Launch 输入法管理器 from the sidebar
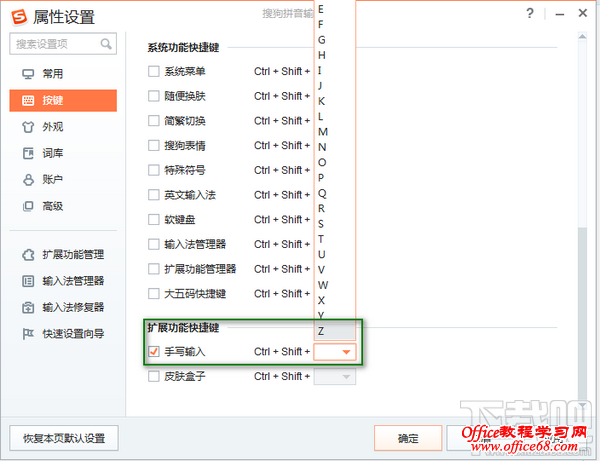The width and height of the screenshot is (600, 461). [x=63, y=281]
